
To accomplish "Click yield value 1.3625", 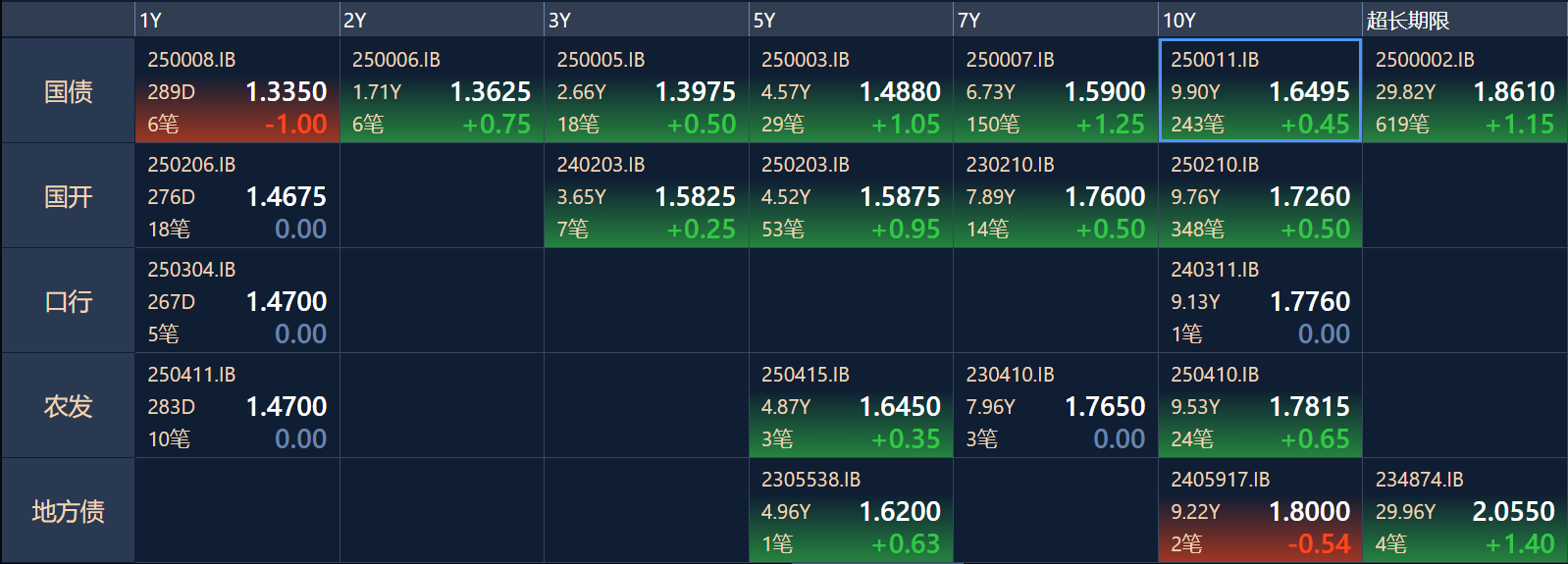I will coord(491,92).
